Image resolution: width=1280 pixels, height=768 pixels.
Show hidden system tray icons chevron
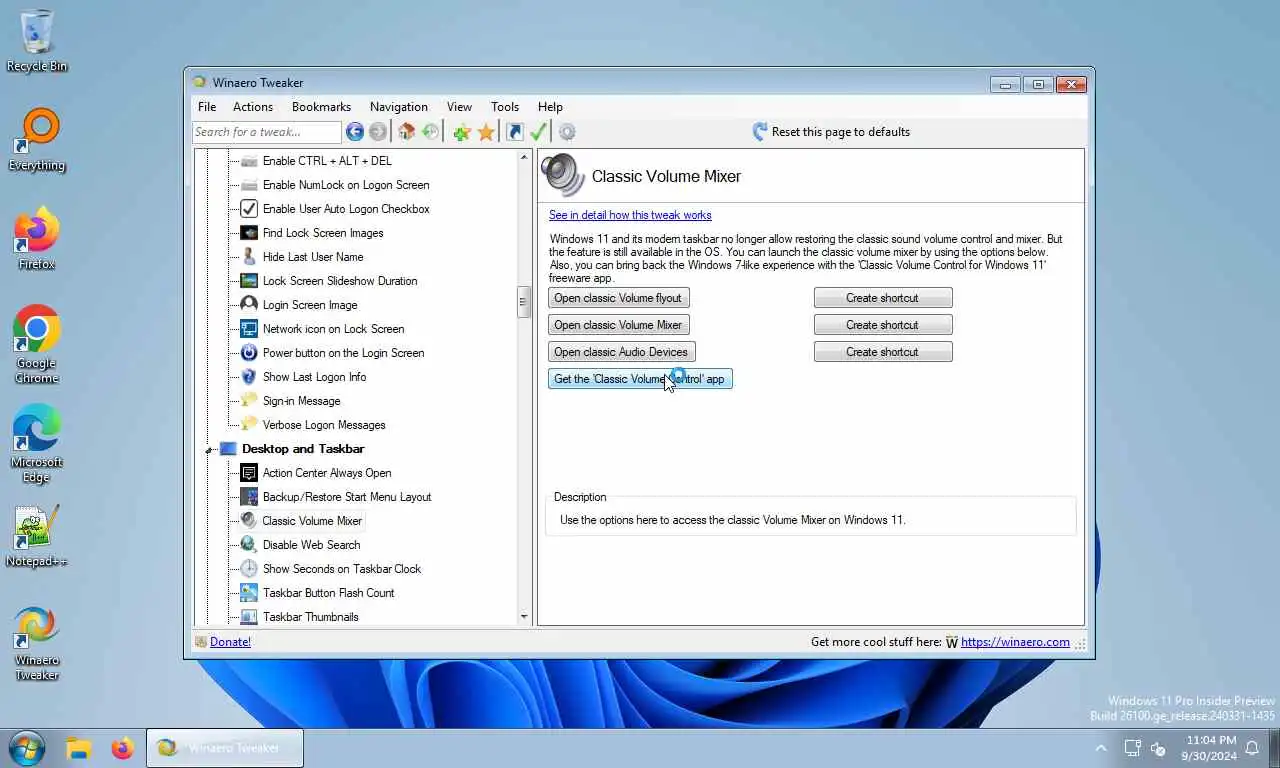coord(1101,748)
